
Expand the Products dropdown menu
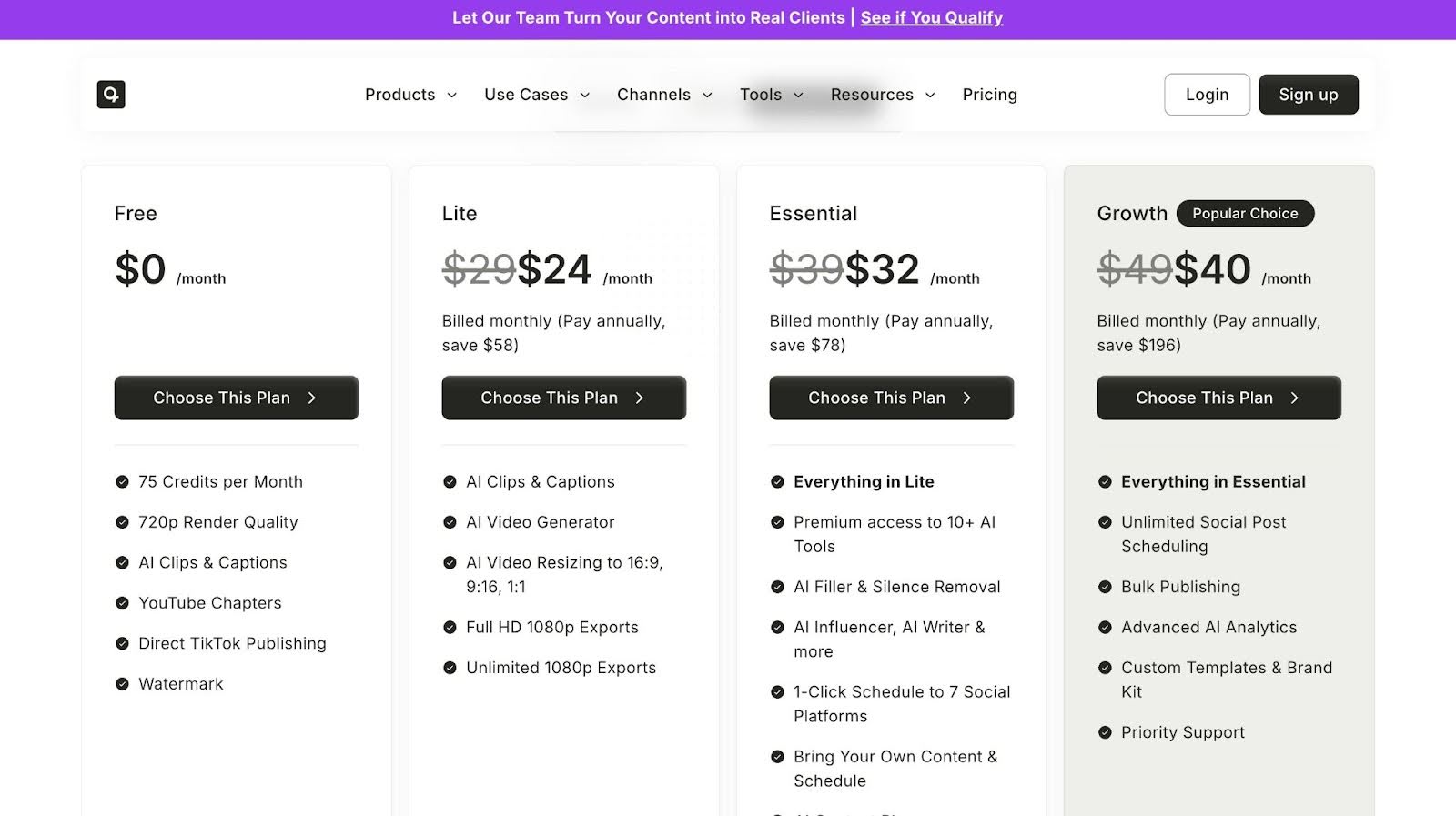point(410,95)
